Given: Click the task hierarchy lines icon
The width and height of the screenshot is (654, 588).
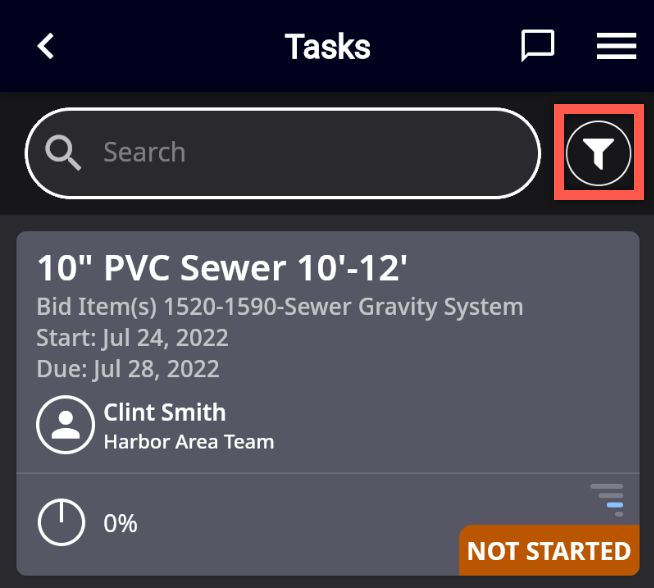Looking at the screenshot, I should point(607,500).
